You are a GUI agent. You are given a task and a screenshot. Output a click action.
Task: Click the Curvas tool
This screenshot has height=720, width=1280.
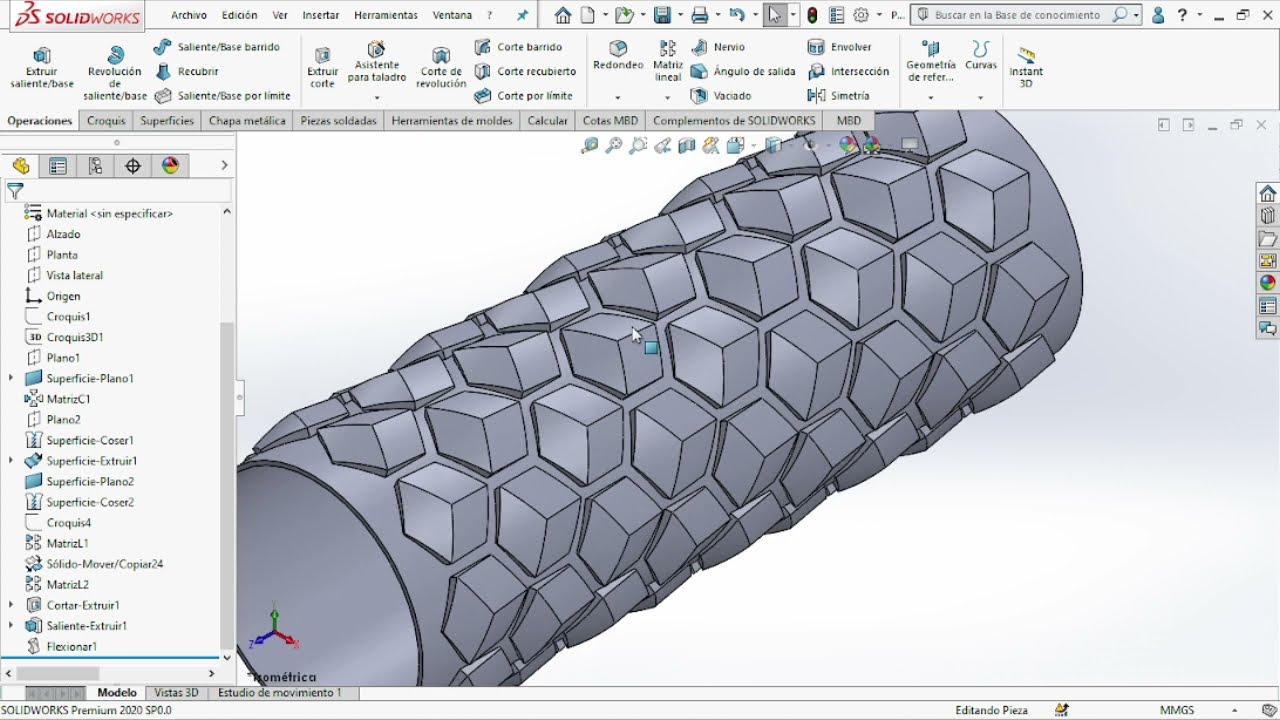pos(981,57)
